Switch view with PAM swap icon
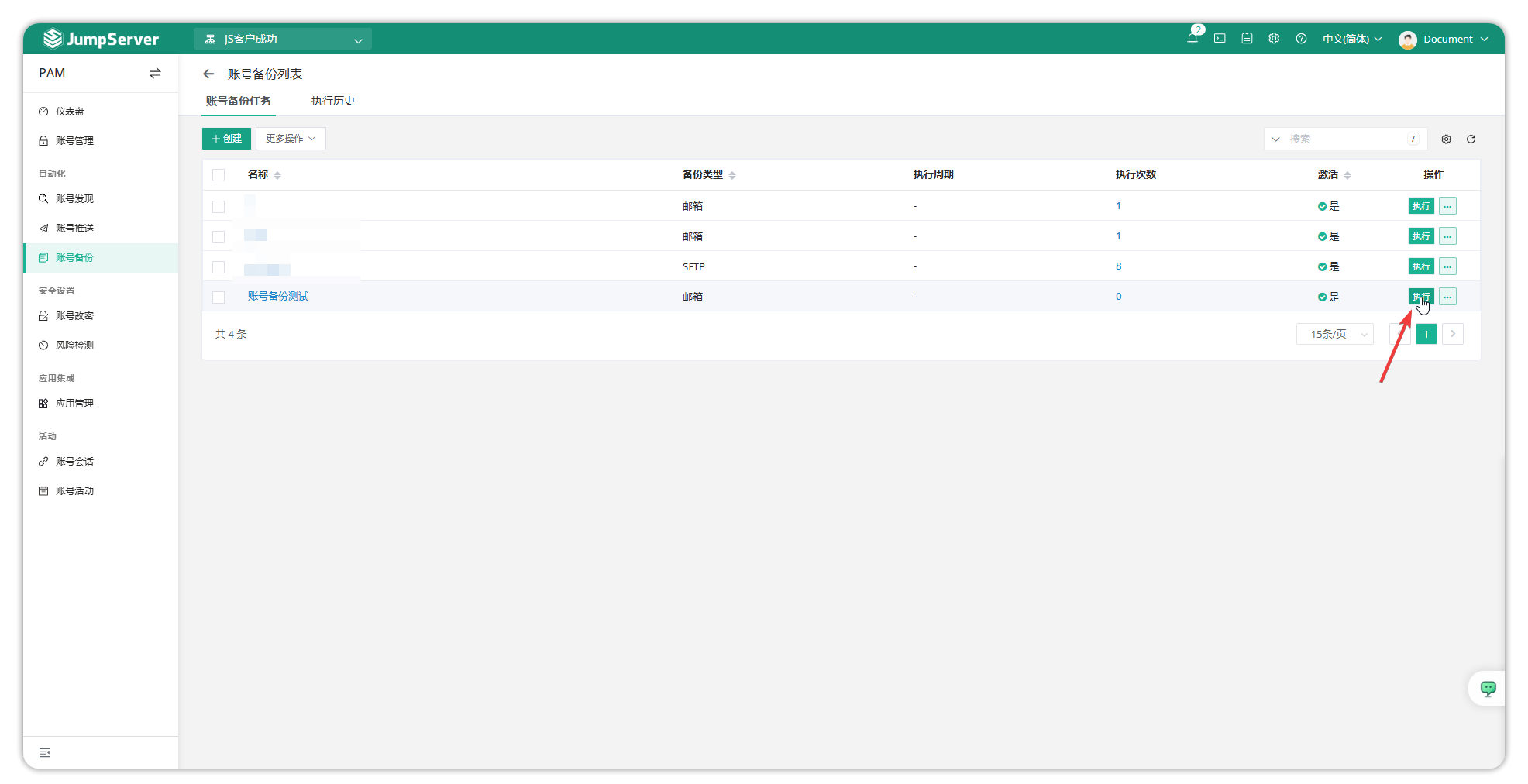Image resolution: width=1528 pixels, height=784 pixels. tap(155, 74)
